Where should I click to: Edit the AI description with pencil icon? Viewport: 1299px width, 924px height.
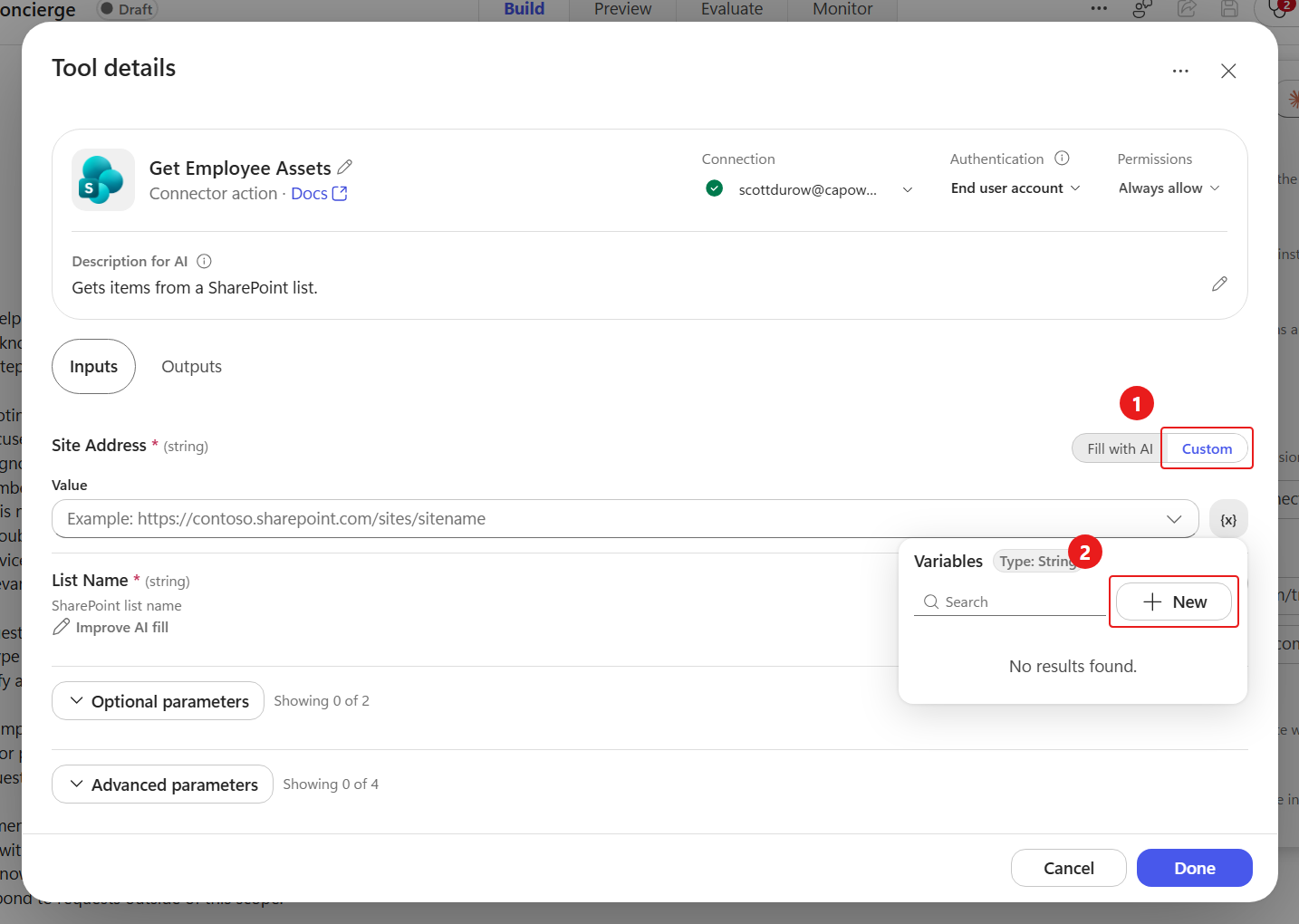point(1219,284)
